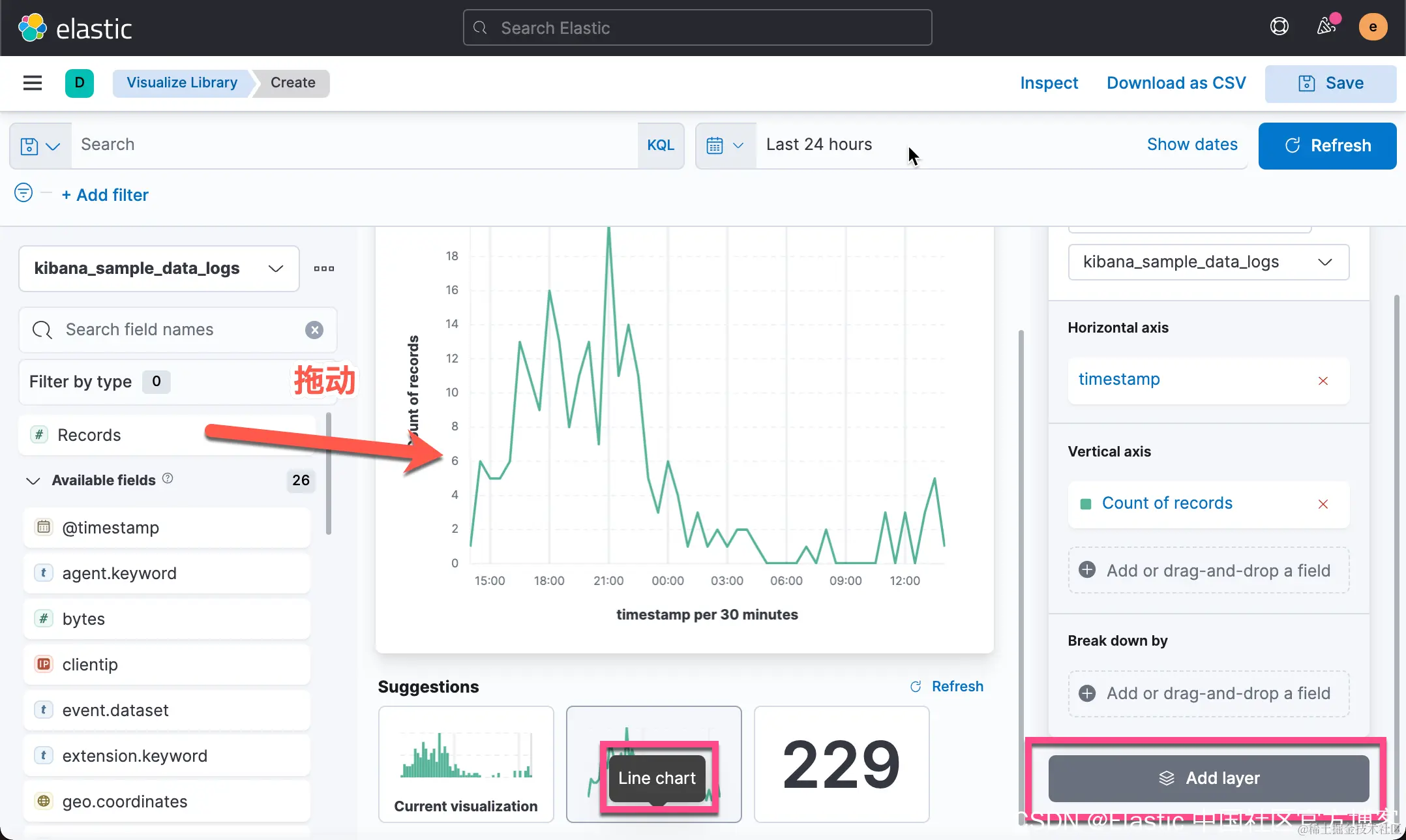Image resolution: width=1406 pixels, height=840 pixels.
Task: Click the Add layer button
Action: 1208,778
